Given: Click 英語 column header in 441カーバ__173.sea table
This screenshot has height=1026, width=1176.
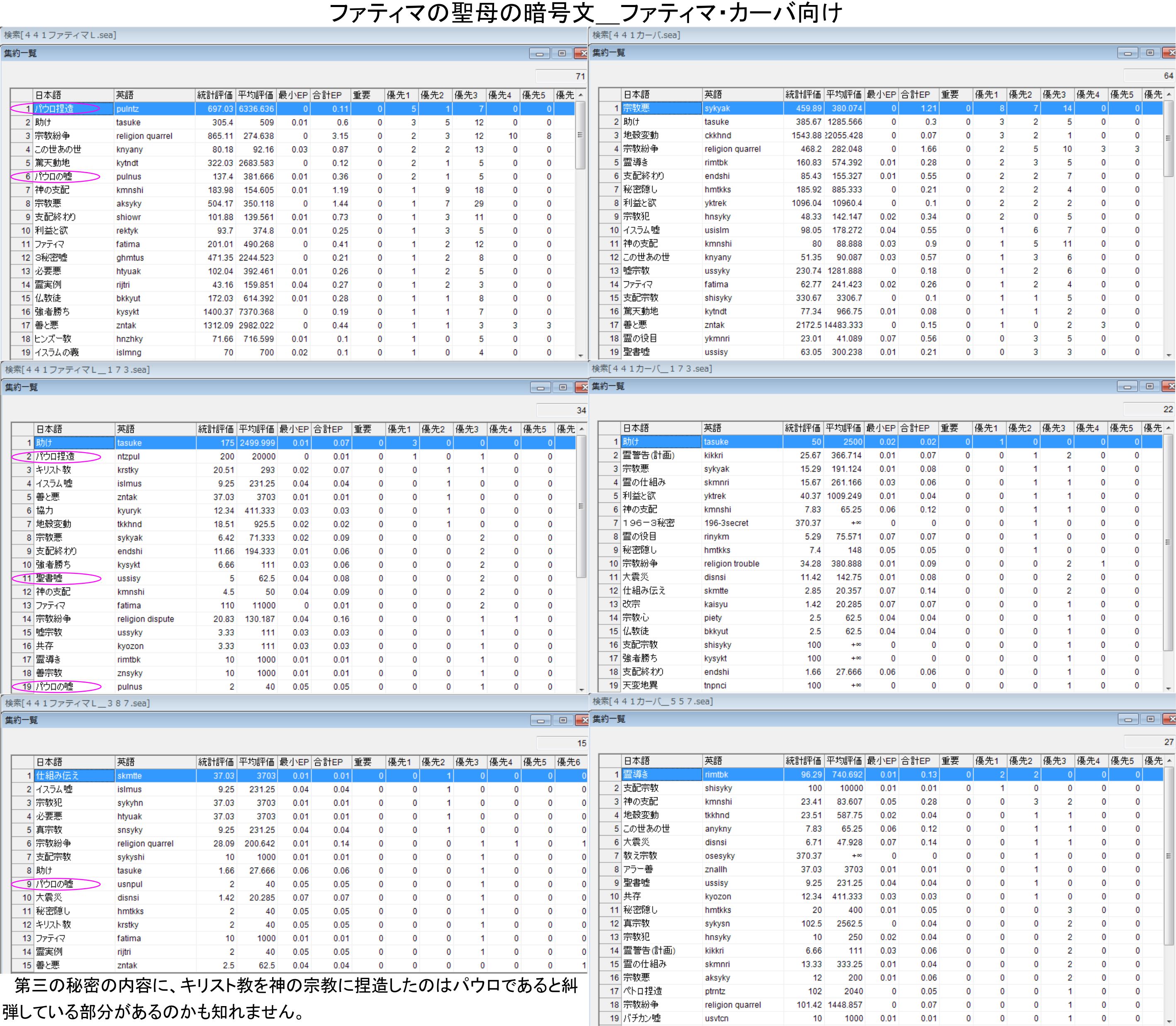Looking at the screenshot, I should [742, 428].
